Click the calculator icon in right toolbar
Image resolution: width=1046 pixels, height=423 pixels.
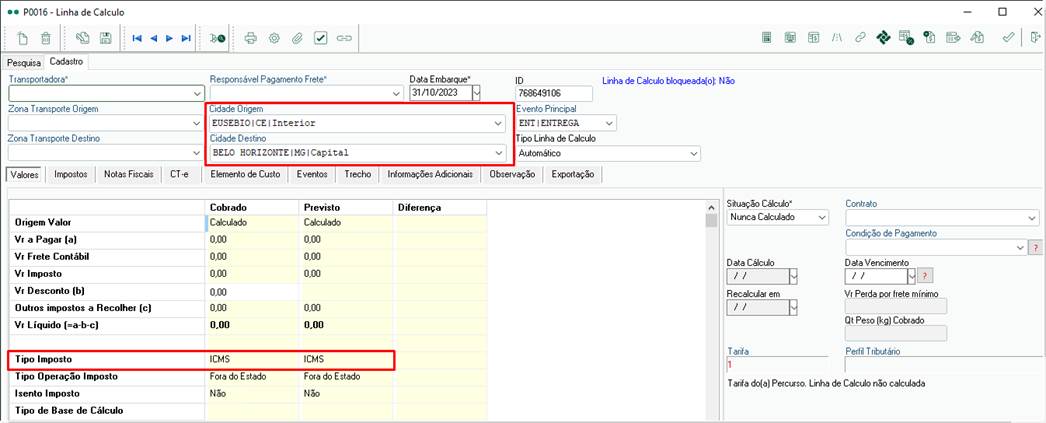click(767, 38)
